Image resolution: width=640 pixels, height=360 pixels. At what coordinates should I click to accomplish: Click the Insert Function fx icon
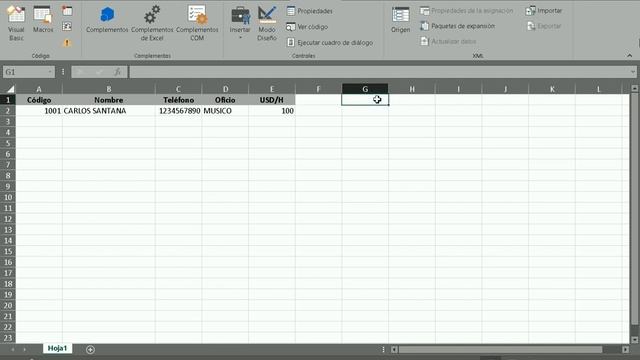[x=118, y=72]
